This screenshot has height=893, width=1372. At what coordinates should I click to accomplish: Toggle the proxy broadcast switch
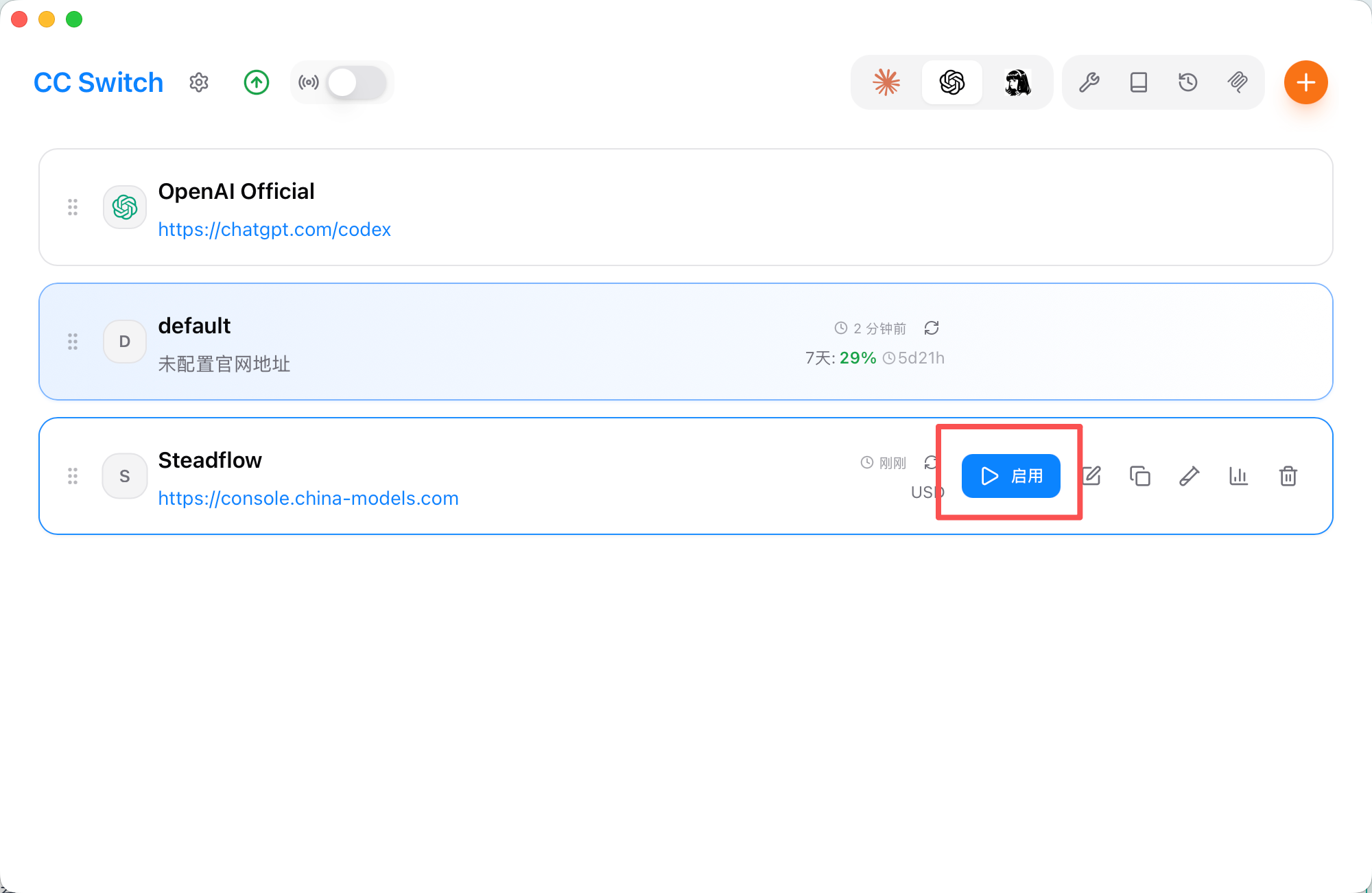(356, 82)
